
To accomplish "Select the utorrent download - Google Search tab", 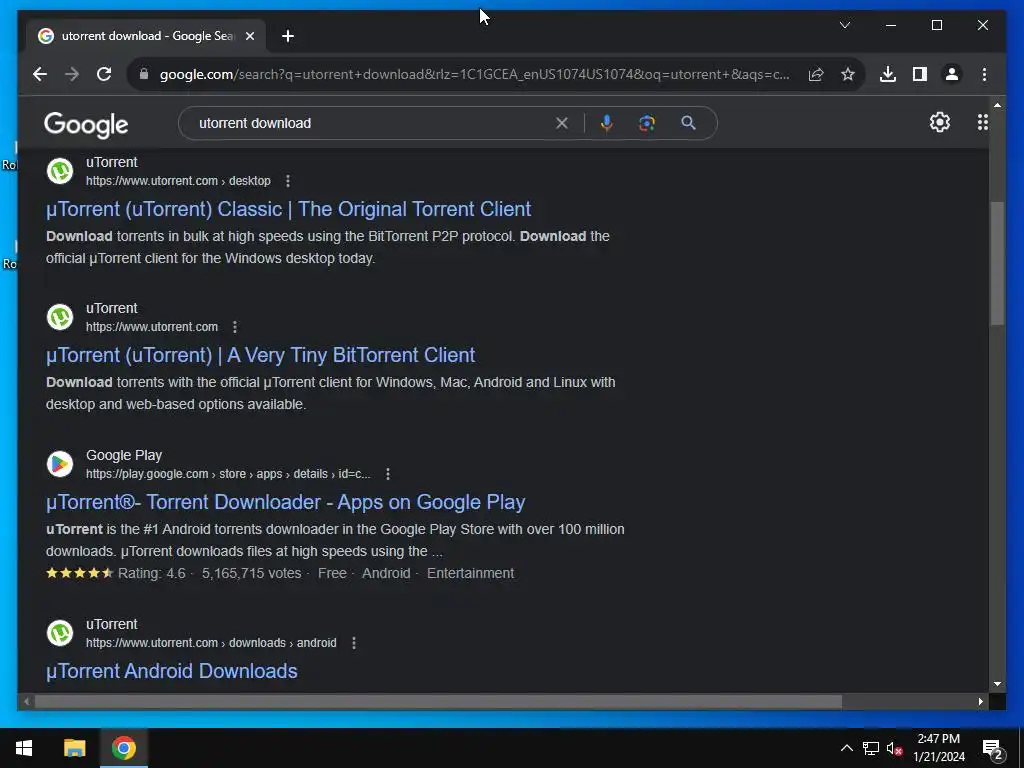I will (x=145, y=36).
